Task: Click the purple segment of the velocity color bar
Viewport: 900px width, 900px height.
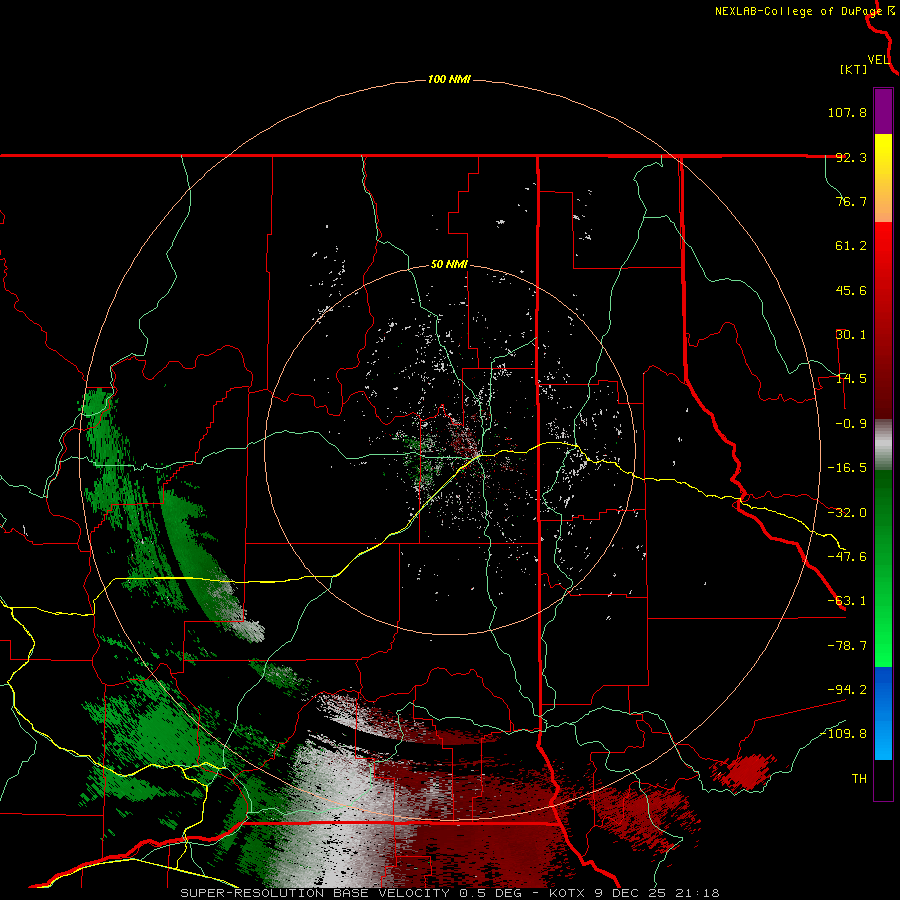Action: coord(883,111)
